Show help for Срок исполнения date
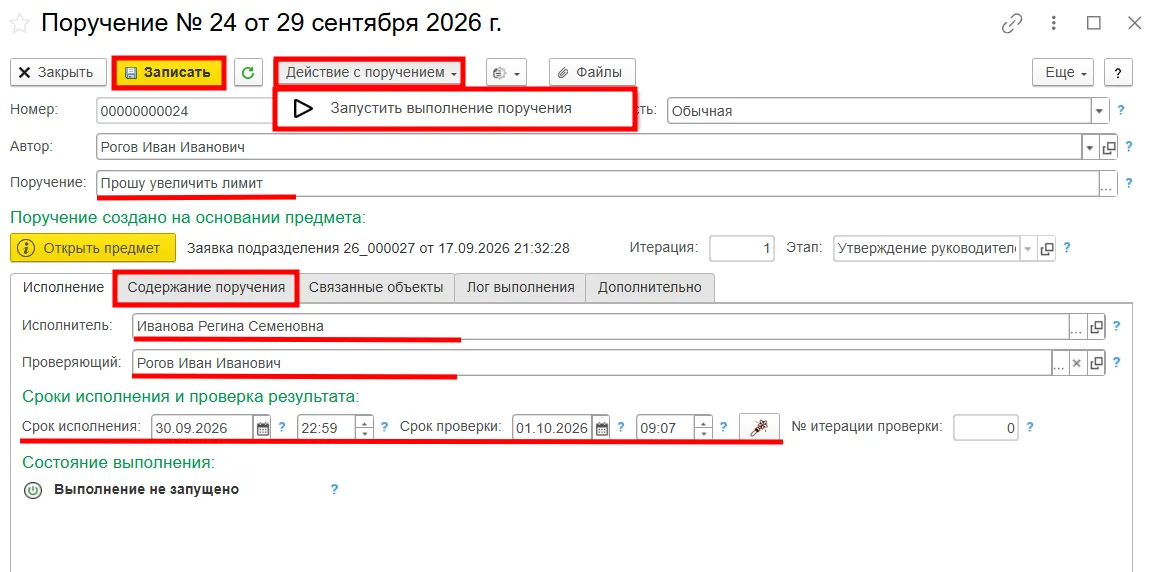The height and width of the screenshot is (572, 1150). click(282, 427)
